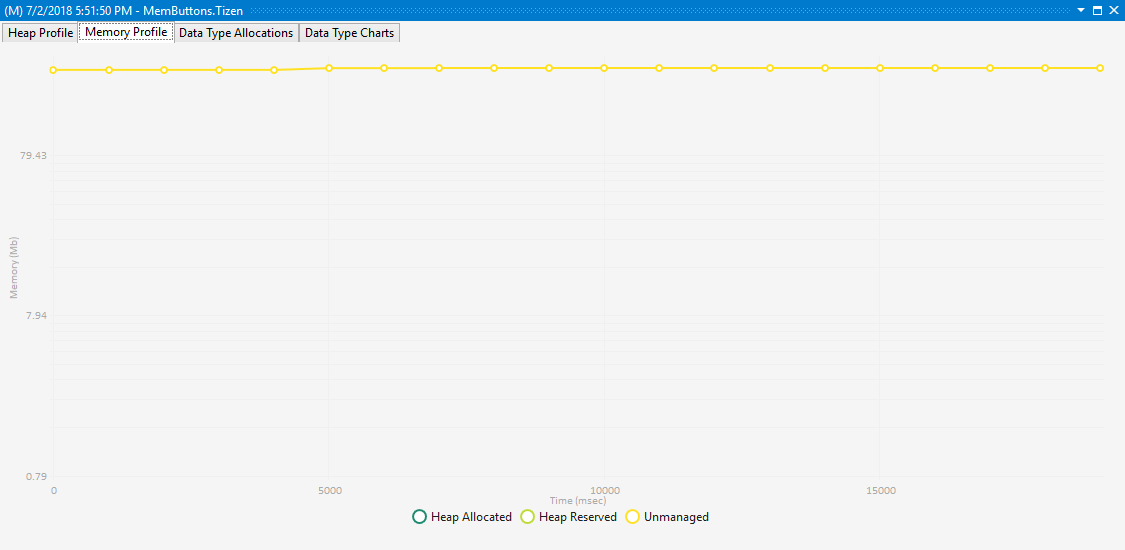Click the dark green Heap Allocated legend circle

click(419, 517)
